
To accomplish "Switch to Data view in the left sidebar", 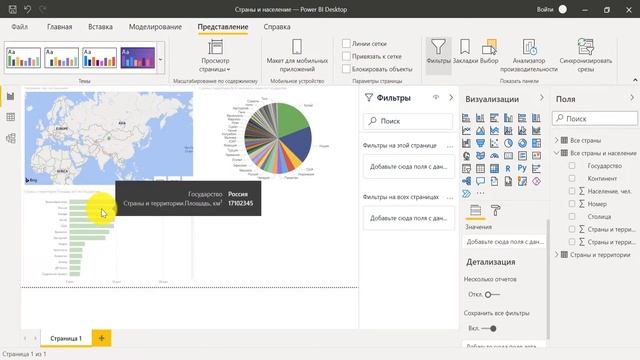I will (11, 117).
